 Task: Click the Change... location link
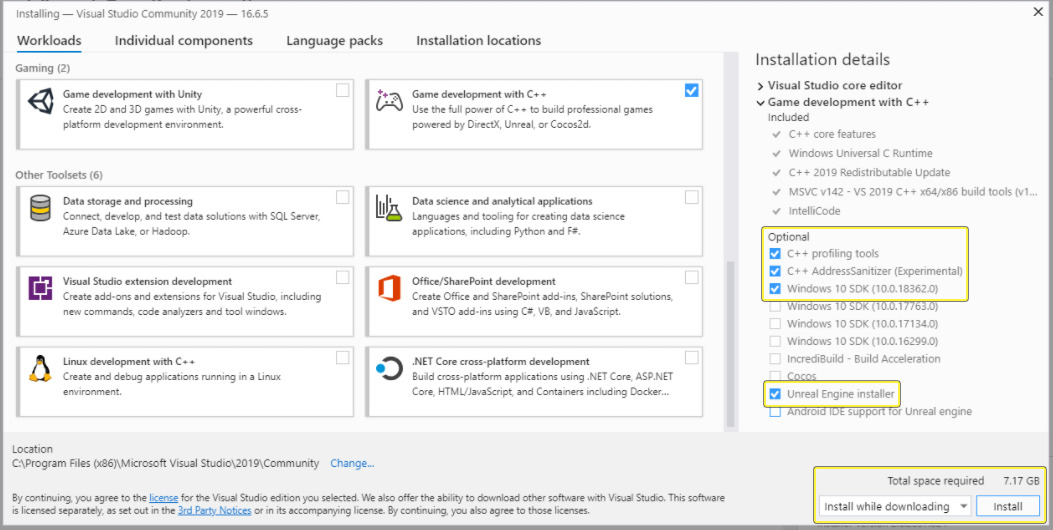(x=352, y=463)
